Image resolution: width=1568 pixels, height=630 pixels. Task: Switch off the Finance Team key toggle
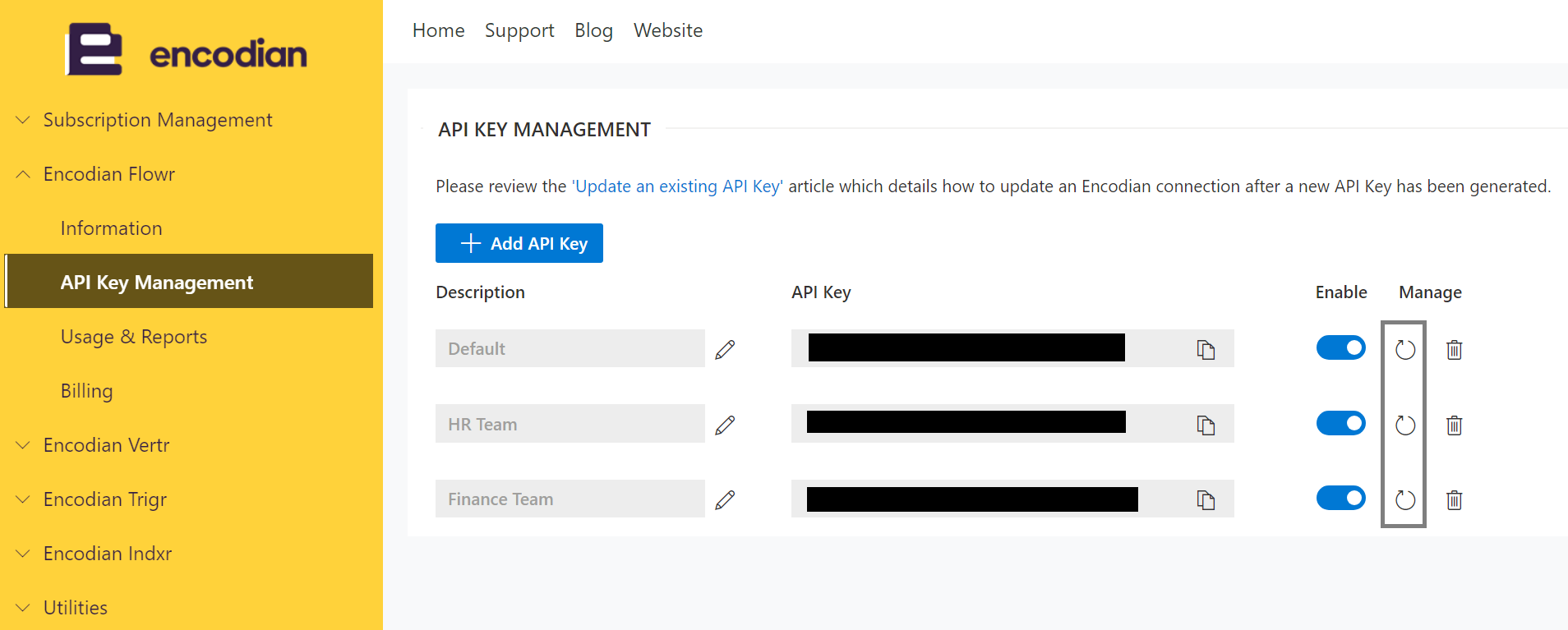tap(1340, 498)
